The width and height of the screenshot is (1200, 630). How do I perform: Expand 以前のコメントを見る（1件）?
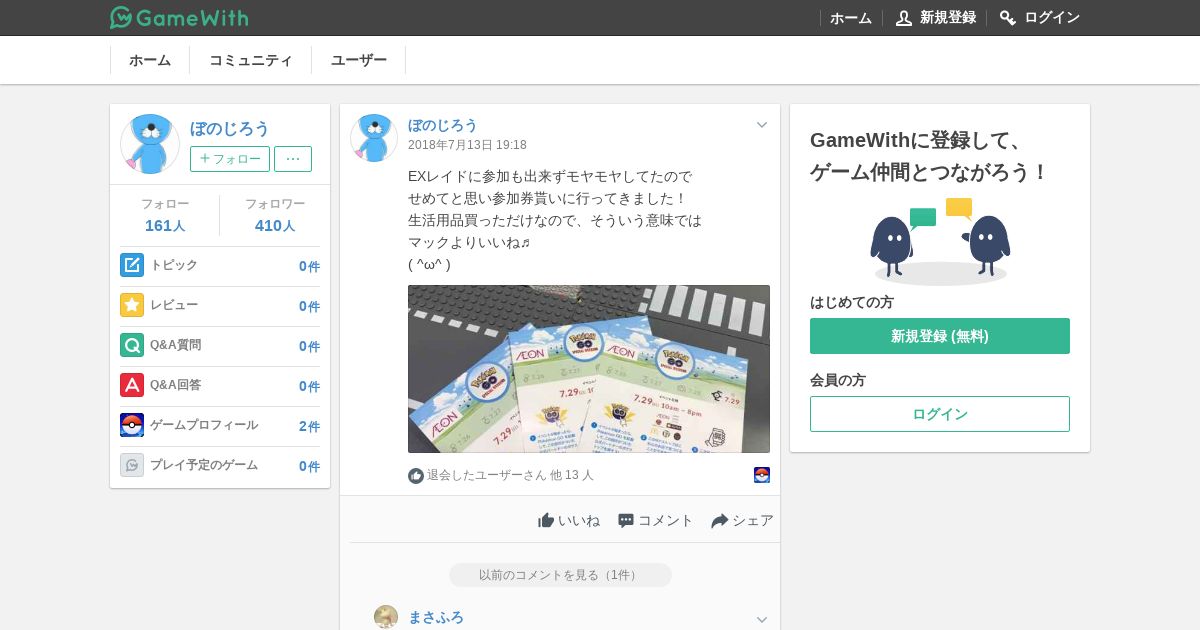click(x=560, y=575)
